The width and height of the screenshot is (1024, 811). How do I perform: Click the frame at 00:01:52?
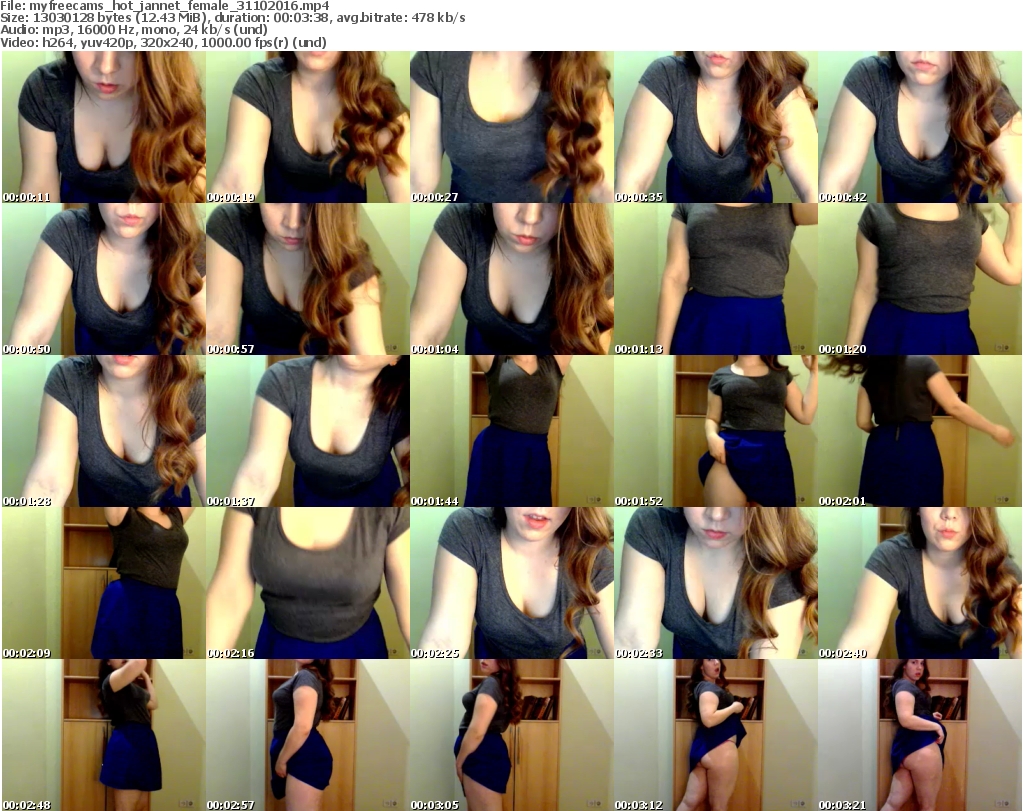point(716,431)
